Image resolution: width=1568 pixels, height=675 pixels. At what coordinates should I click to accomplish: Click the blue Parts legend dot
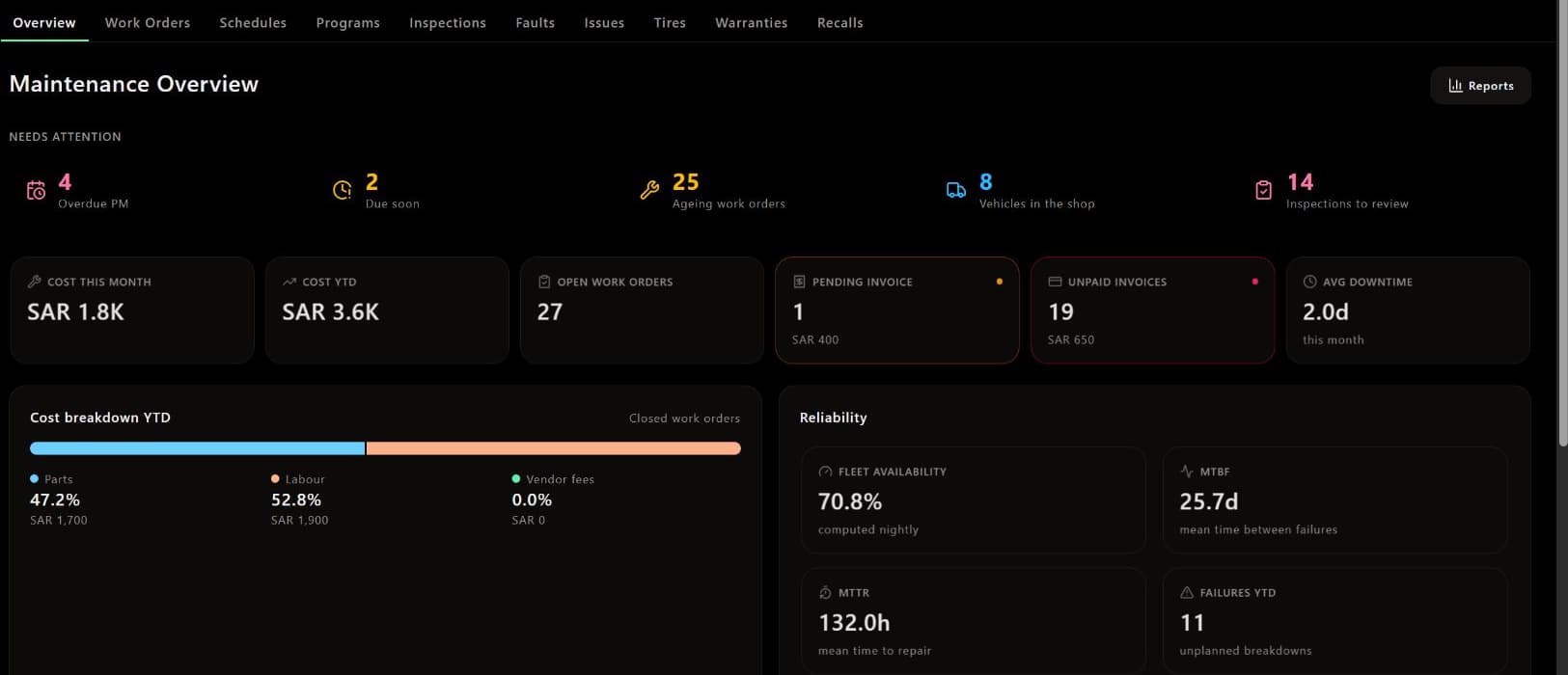tap(35, 478)
